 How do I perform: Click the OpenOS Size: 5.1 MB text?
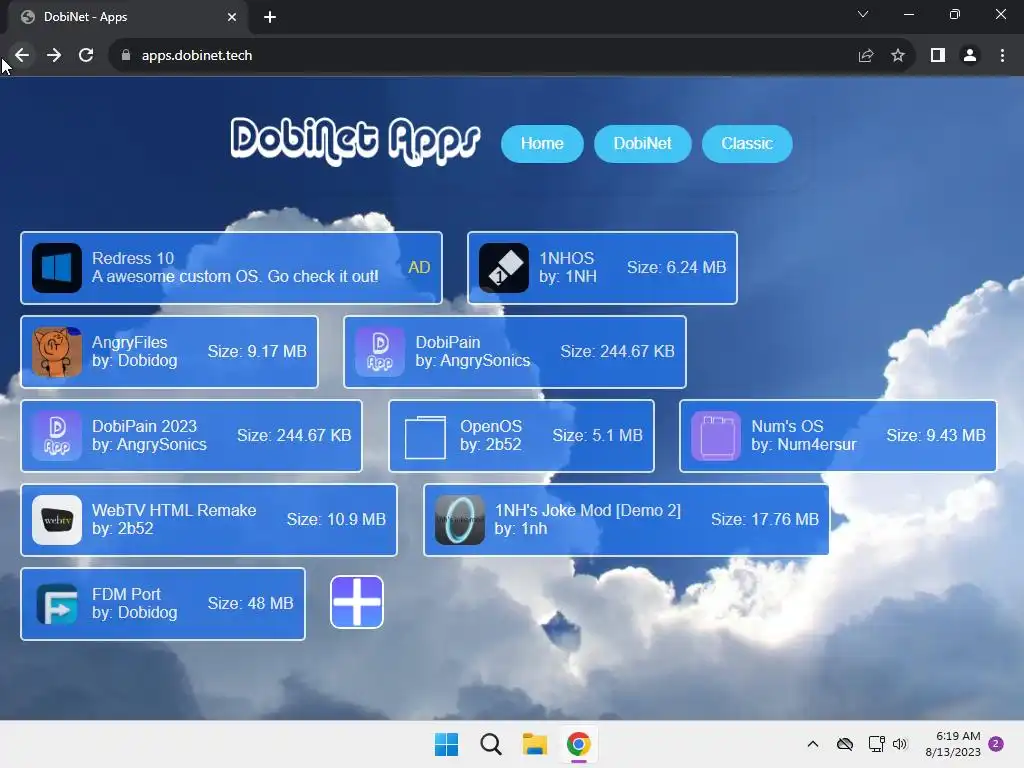[x=598, y=436]
